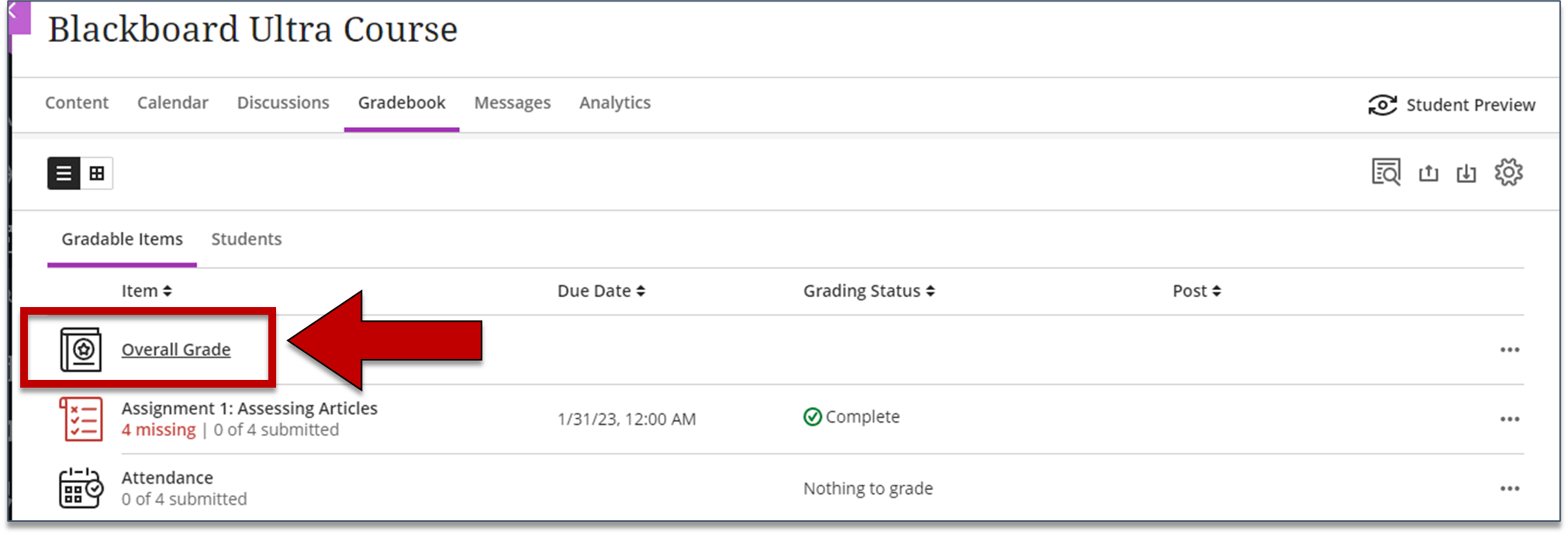Switch to the Students tab
The width and height of the screenshot is (1568, 535).
coord(246,239)
